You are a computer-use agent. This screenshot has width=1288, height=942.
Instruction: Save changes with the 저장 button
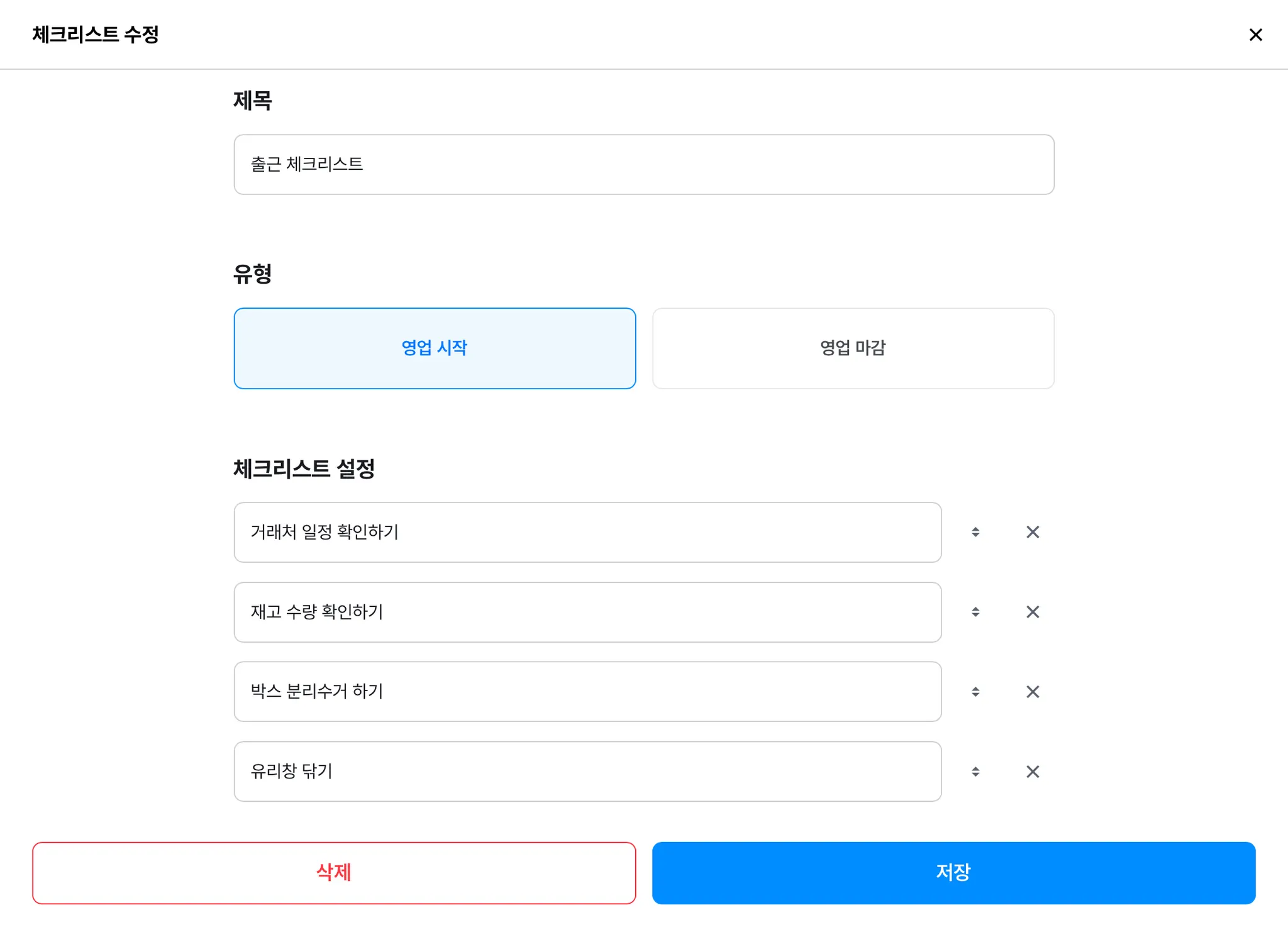pos(953,873)
